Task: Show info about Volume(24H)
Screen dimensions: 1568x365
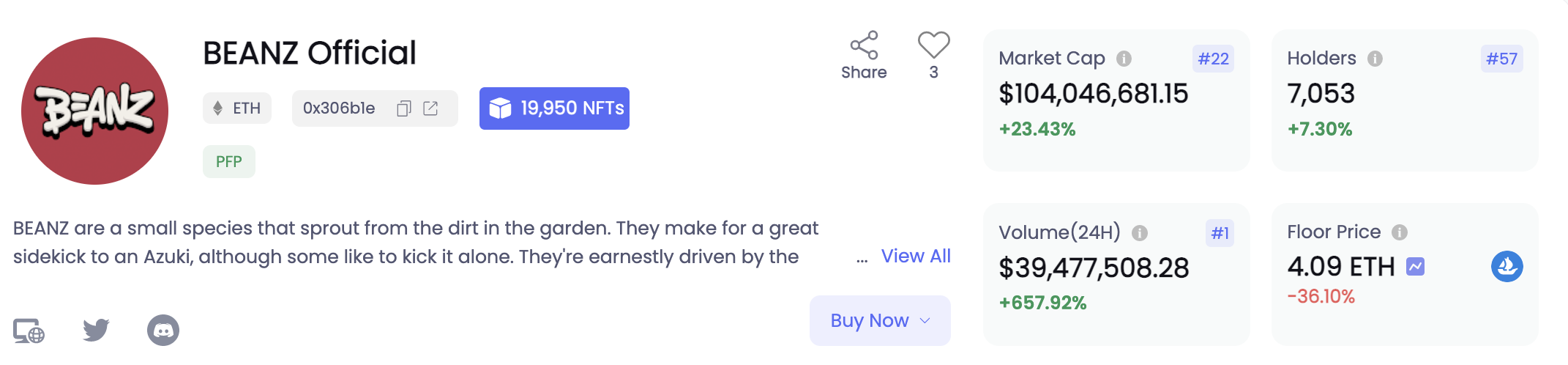Action: pos(1139,233)
